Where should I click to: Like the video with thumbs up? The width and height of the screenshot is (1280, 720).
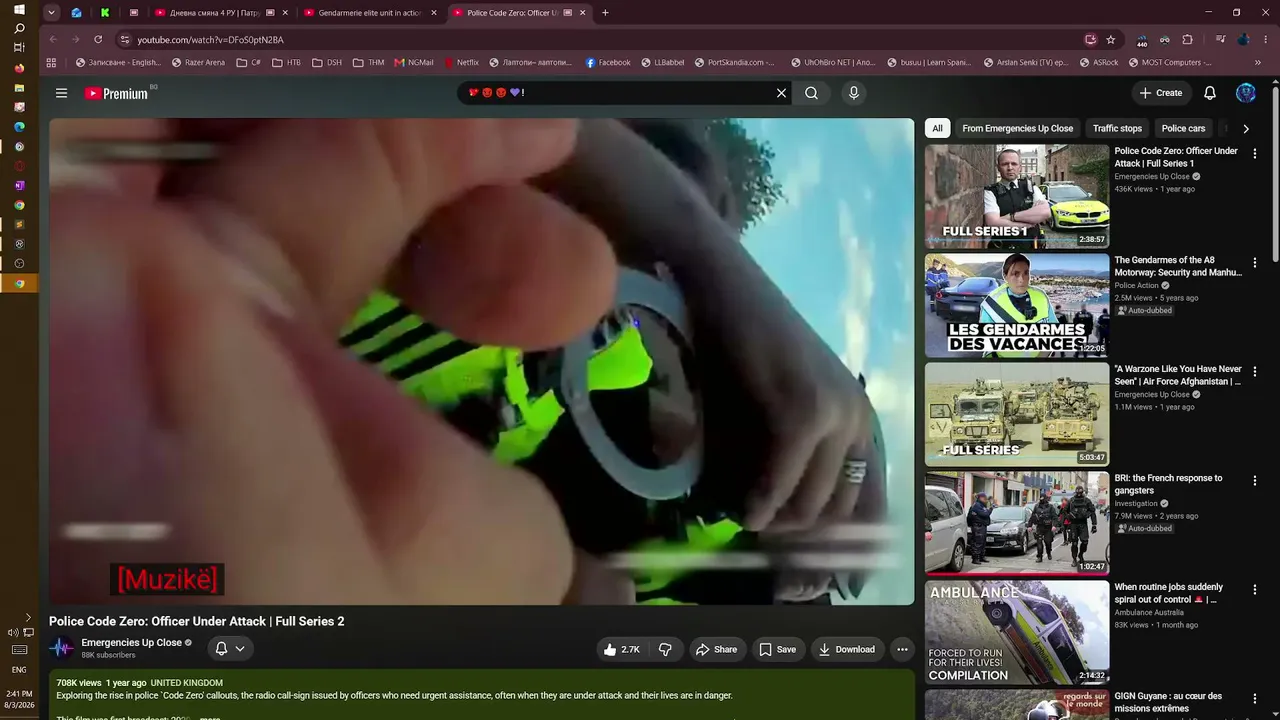(621, 650)
